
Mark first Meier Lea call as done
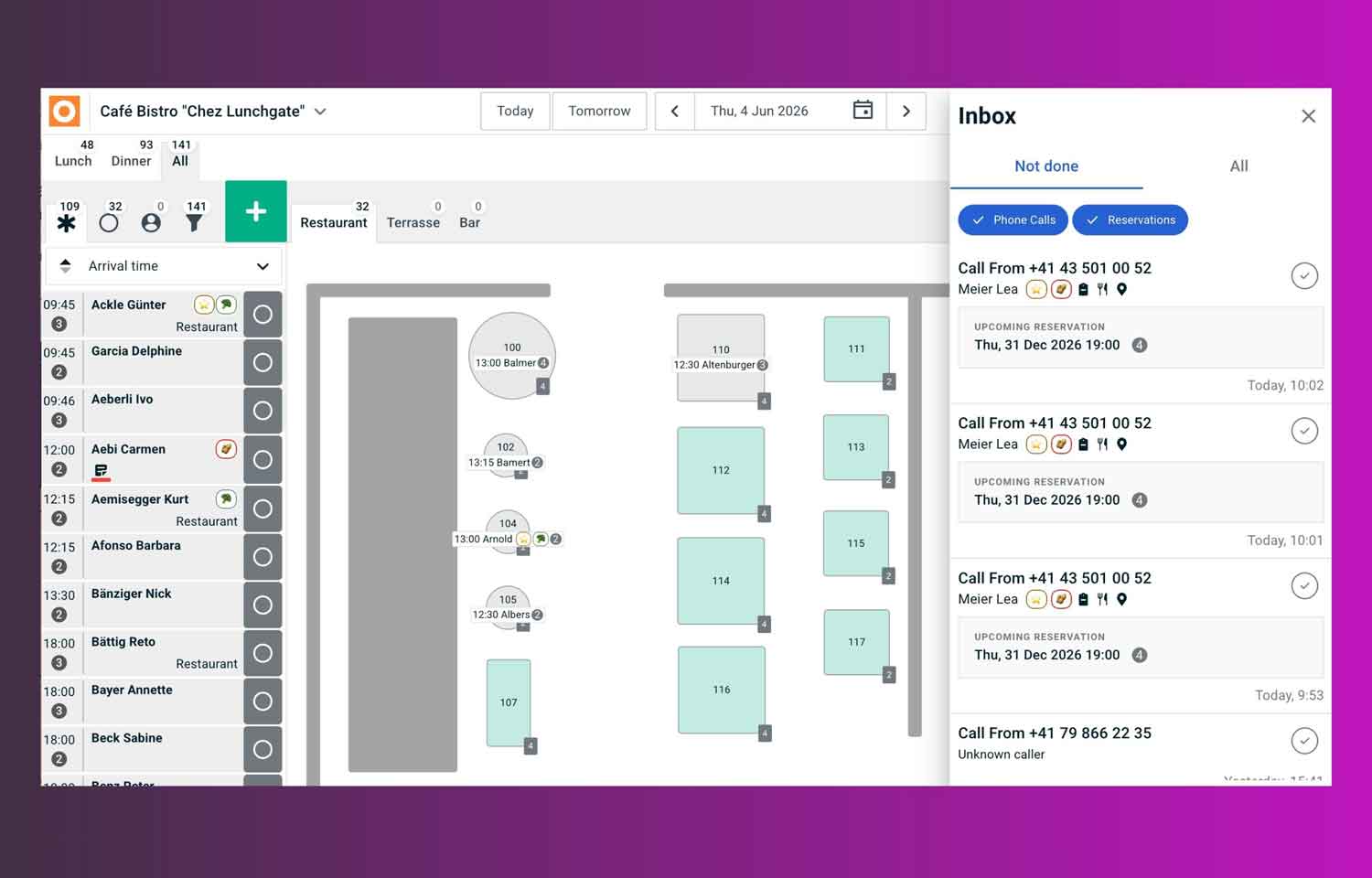(1304, 275)
